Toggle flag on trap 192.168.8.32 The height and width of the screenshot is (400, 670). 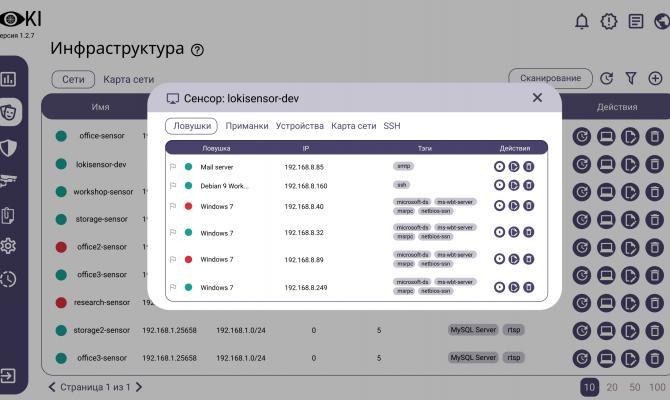coord(173,232)
